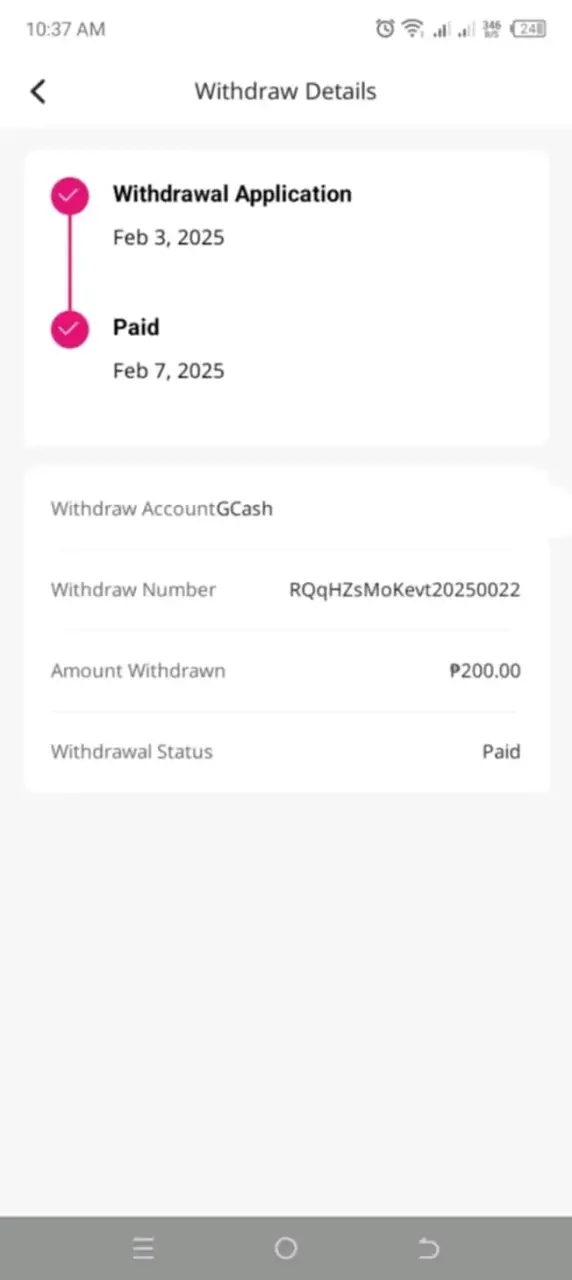
Task: Tap the Feb 7, 2025 paid date
Action: coord(168,371)
